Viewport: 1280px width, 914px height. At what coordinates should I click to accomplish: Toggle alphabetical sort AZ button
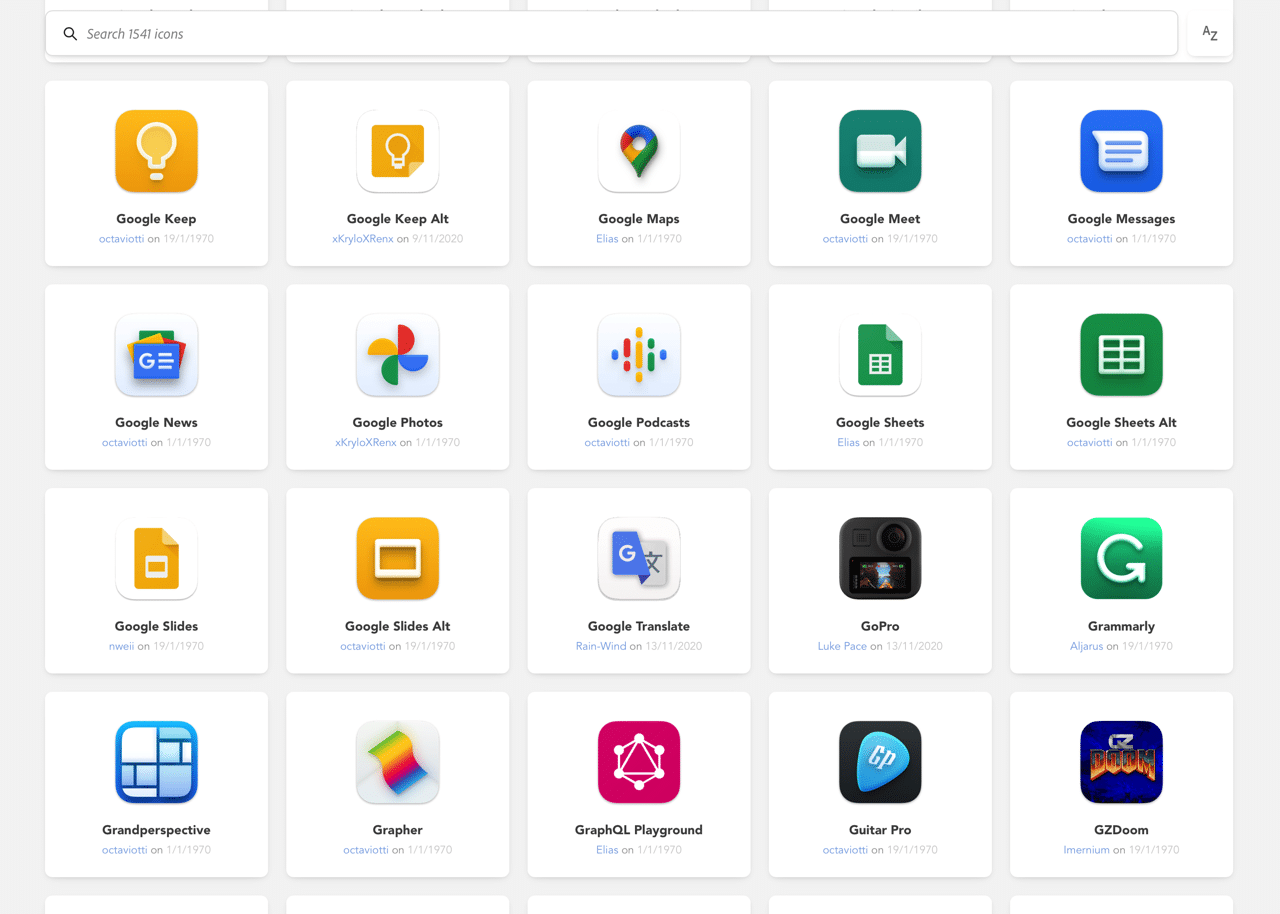(1210, 34)
